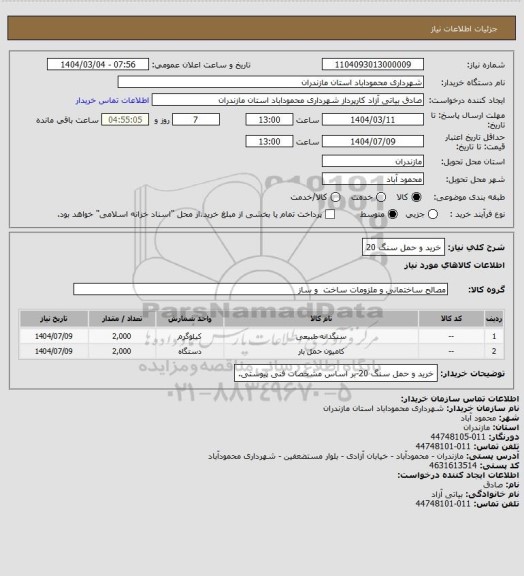Click the price validity date field 1404/07/09
Image resolution: width=524 pixels, height=576 pixels.
[373, 141]
